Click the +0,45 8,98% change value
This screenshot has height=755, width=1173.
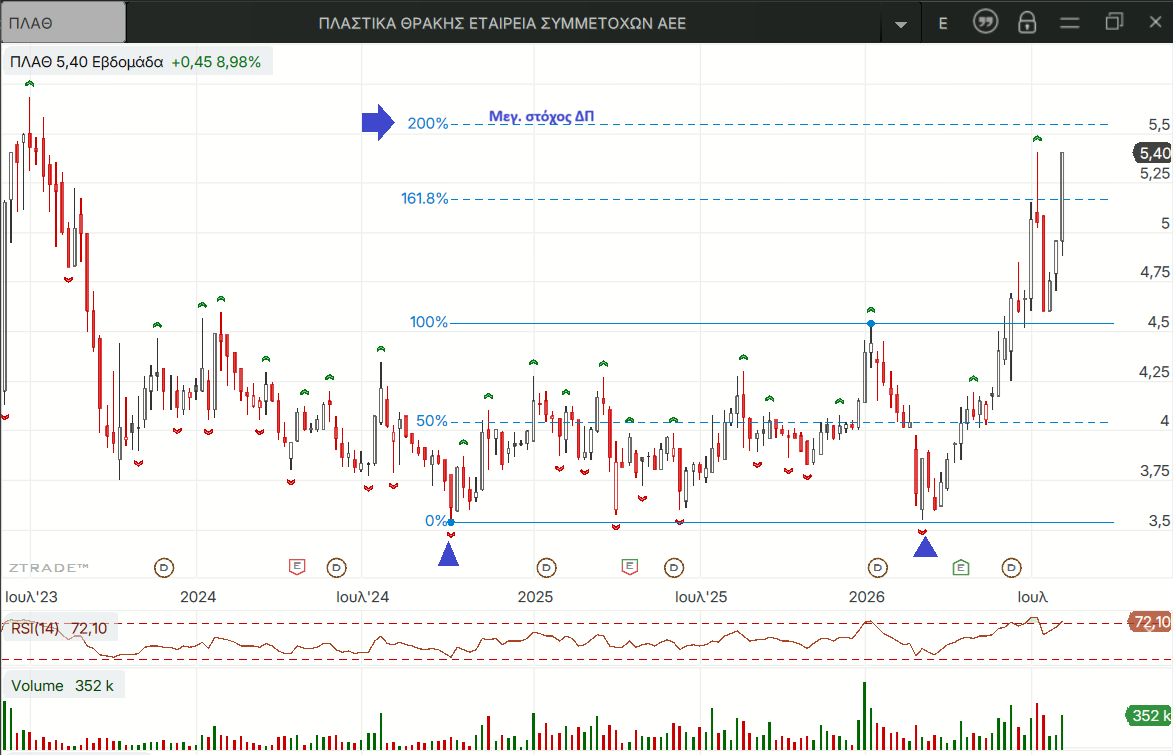216,62
